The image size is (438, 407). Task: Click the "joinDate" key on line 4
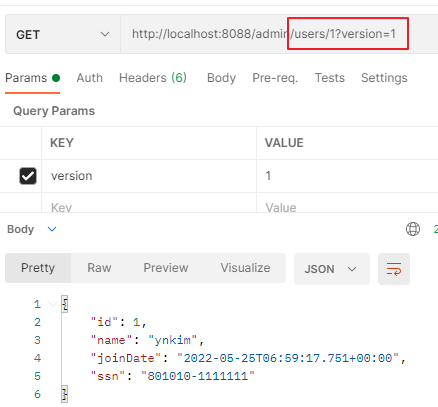click(126, 358)
